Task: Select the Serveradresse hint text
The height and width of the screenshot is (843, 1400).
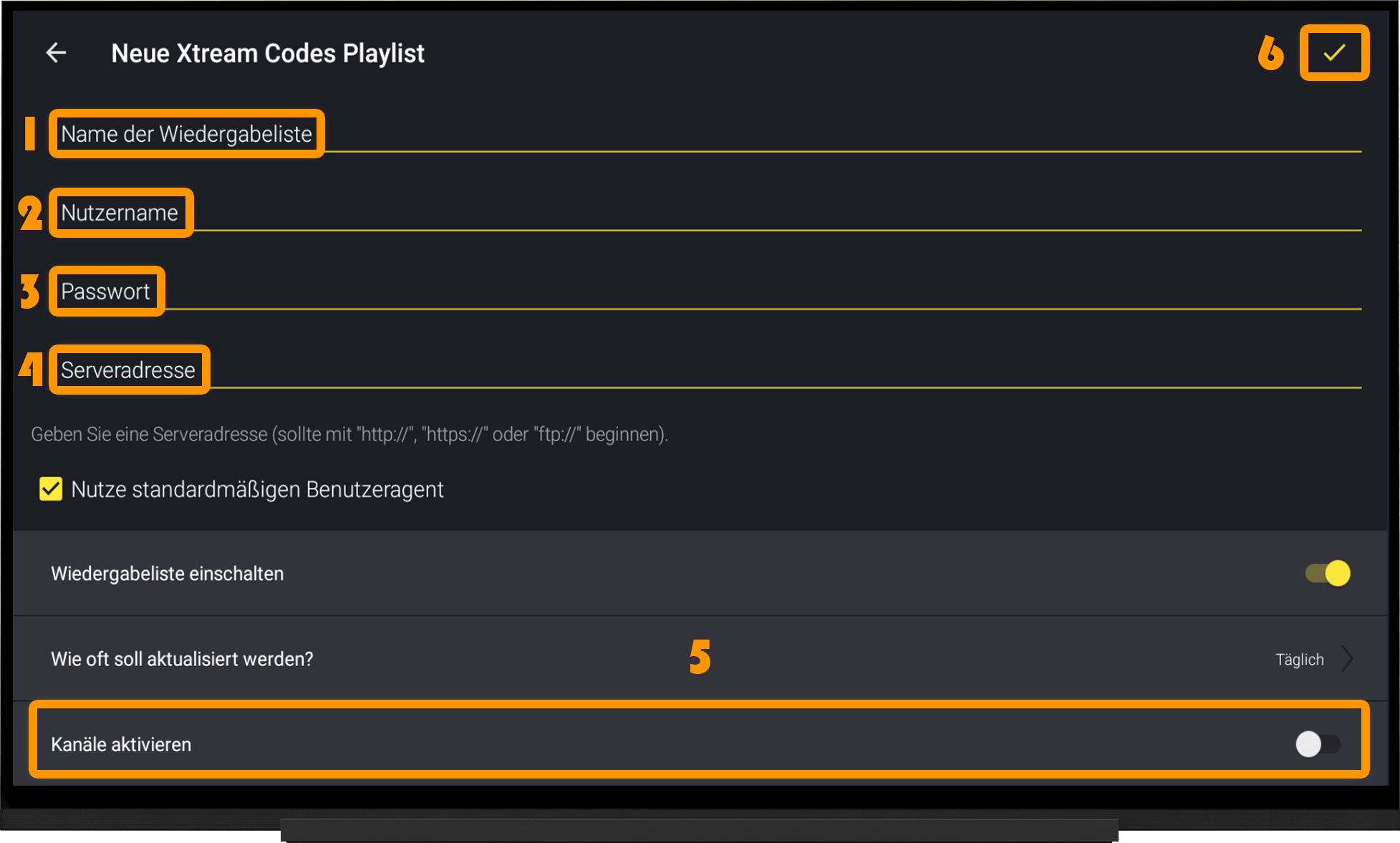Action: (x=349, y=434)
